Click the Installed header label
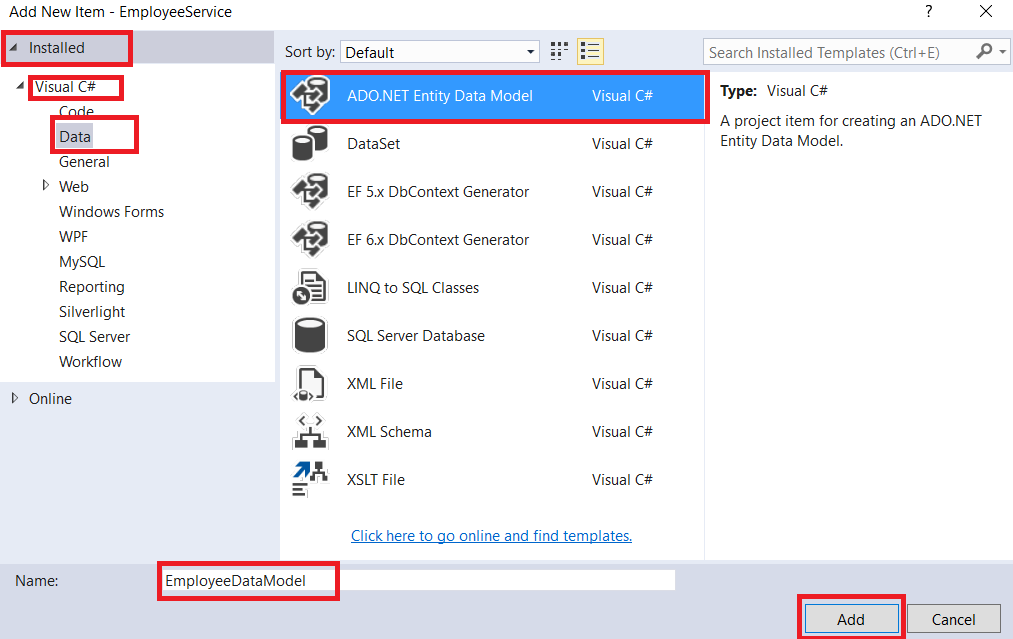 pos(57,48)
